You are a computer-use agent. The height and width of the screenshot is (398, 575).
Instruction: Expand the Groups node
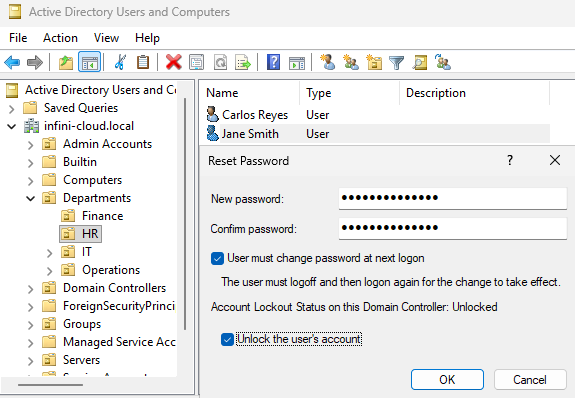coord(30,325)
